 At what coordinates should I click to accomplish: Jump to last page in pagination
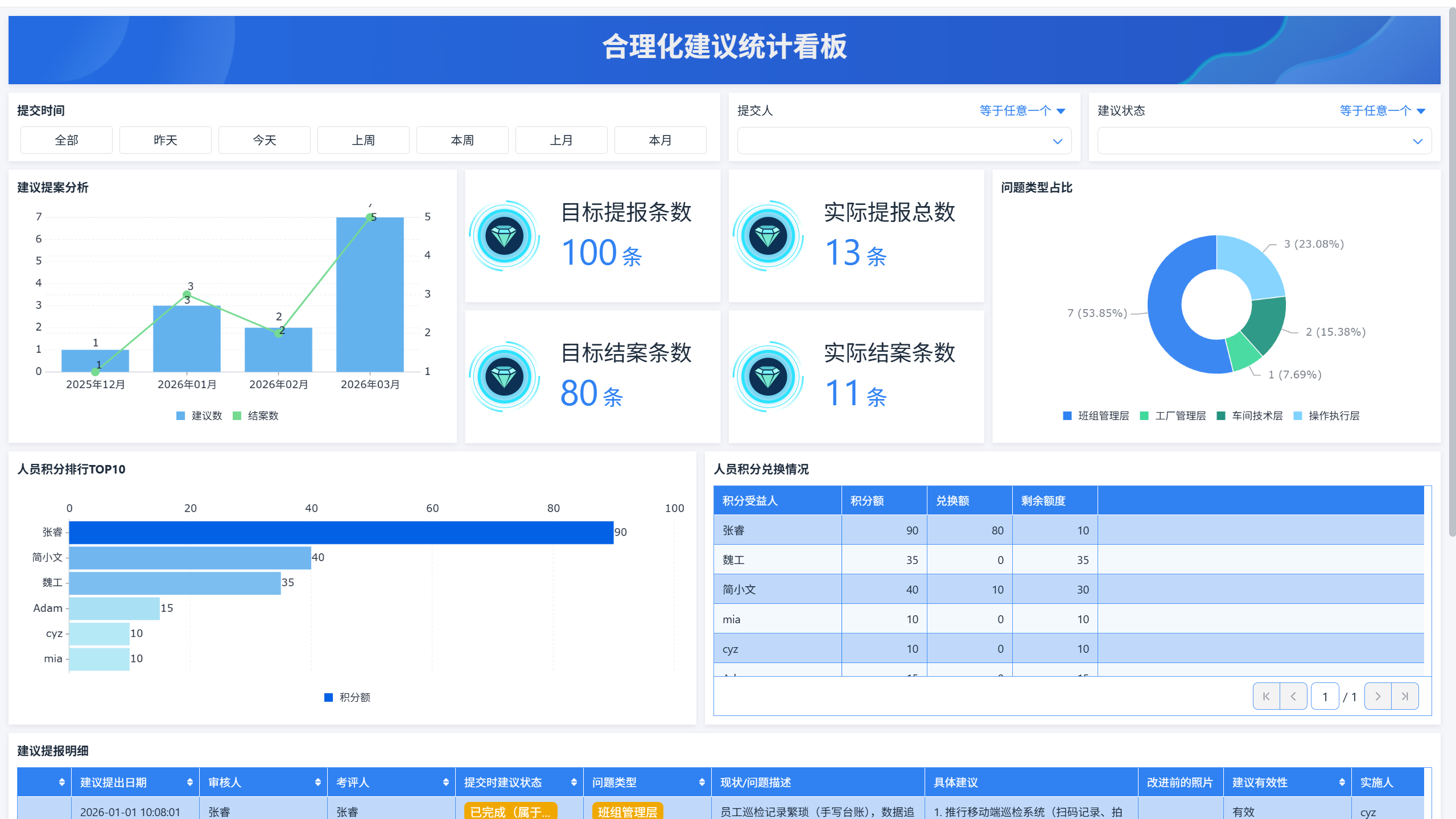pyautogui.click(x=1405, y=696)
